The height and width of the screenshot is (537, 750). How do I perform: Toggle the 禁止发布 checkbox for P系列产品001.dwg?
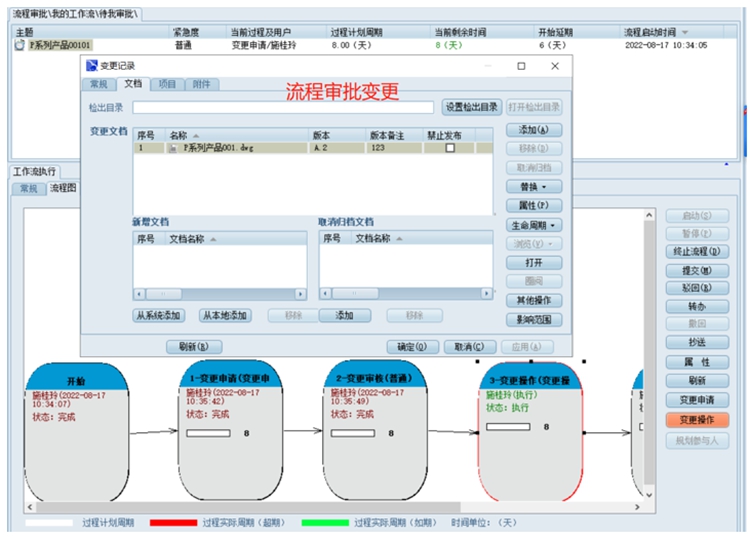click(450, 147)
